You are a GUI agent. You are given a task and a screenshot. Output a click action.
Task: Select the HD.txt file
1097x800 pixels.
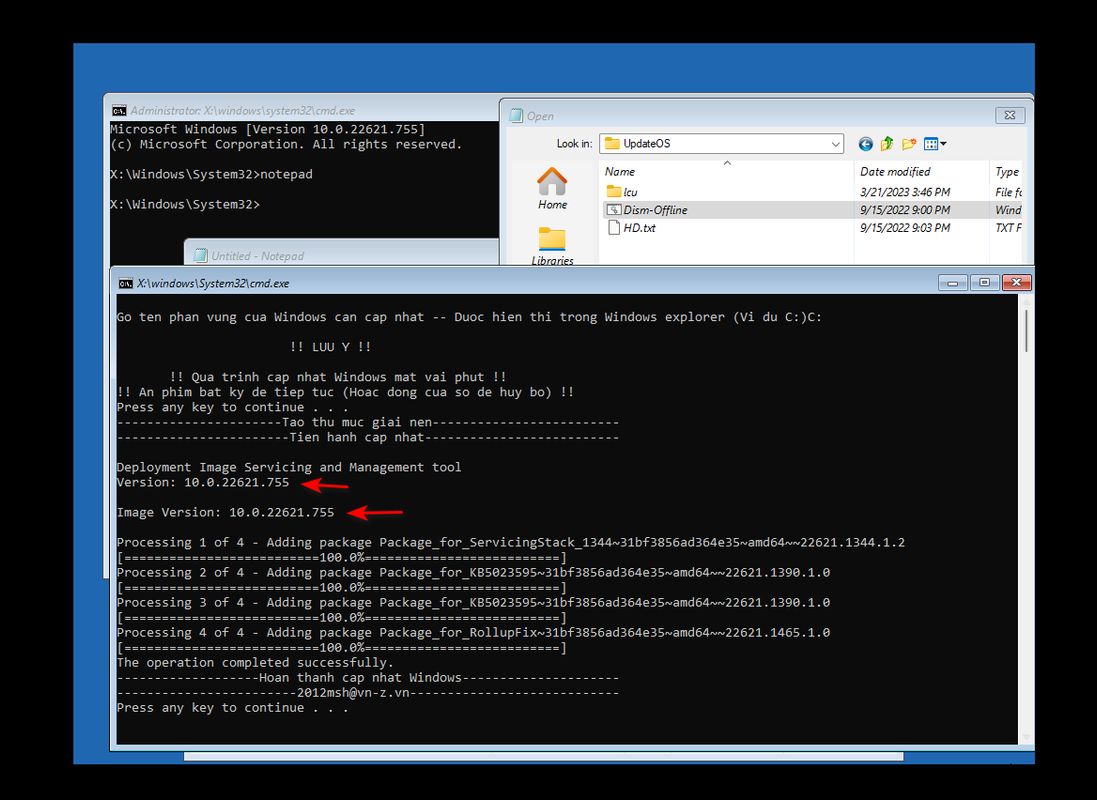[x=632, y=228]
